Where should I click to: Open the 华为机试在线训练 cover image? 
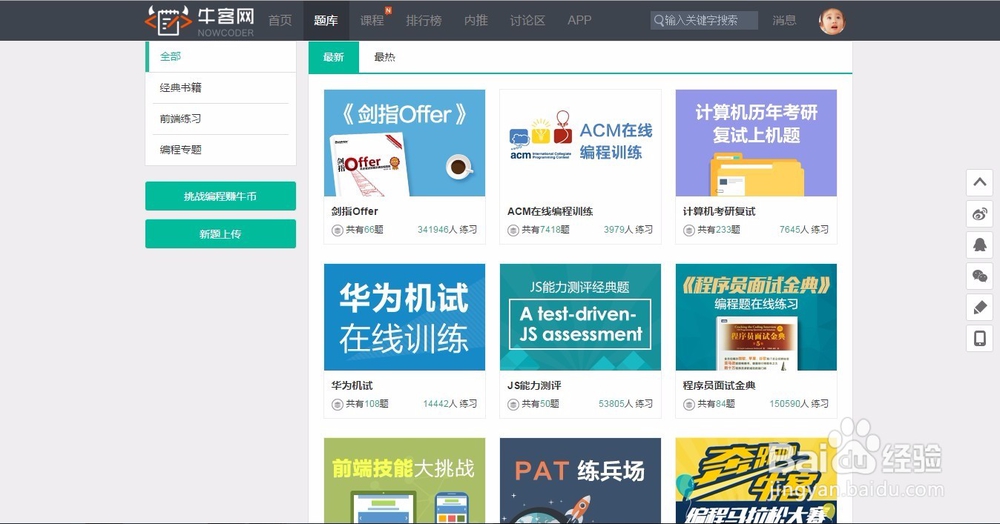coord(404,317)
